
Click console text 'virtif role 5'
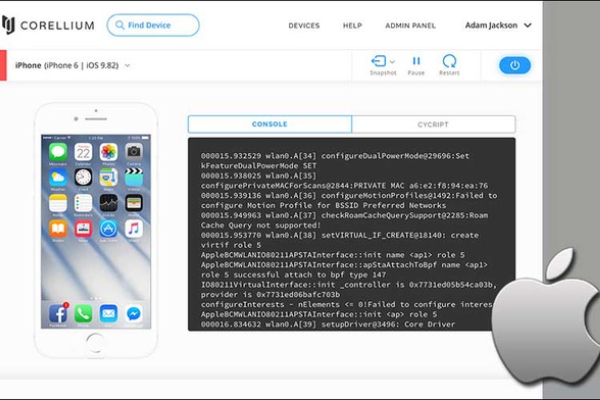pyautogui.click(x=231, y=245)
